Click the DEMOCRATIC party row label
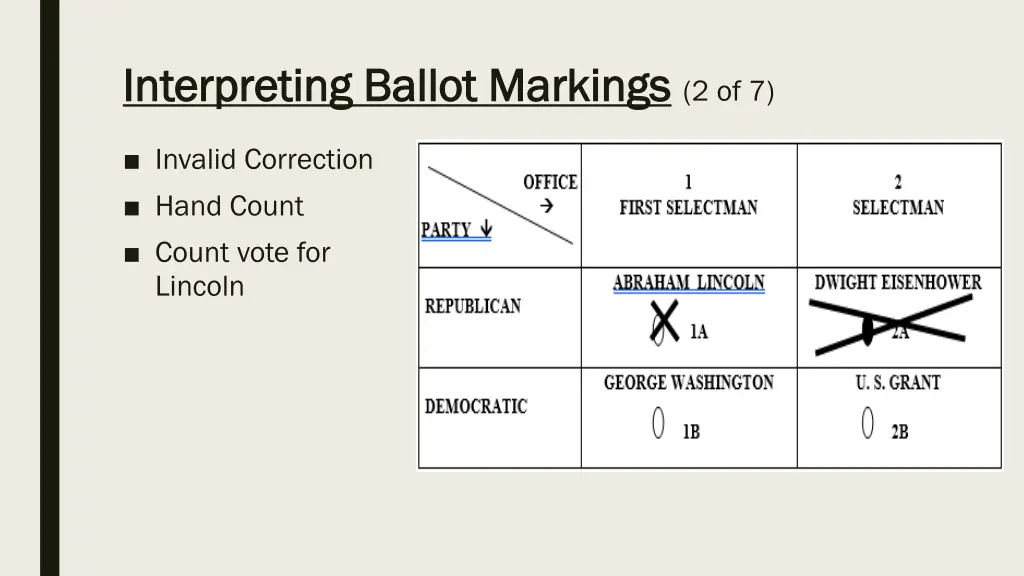Screen dimensions: 1024x576 (476, 406)
